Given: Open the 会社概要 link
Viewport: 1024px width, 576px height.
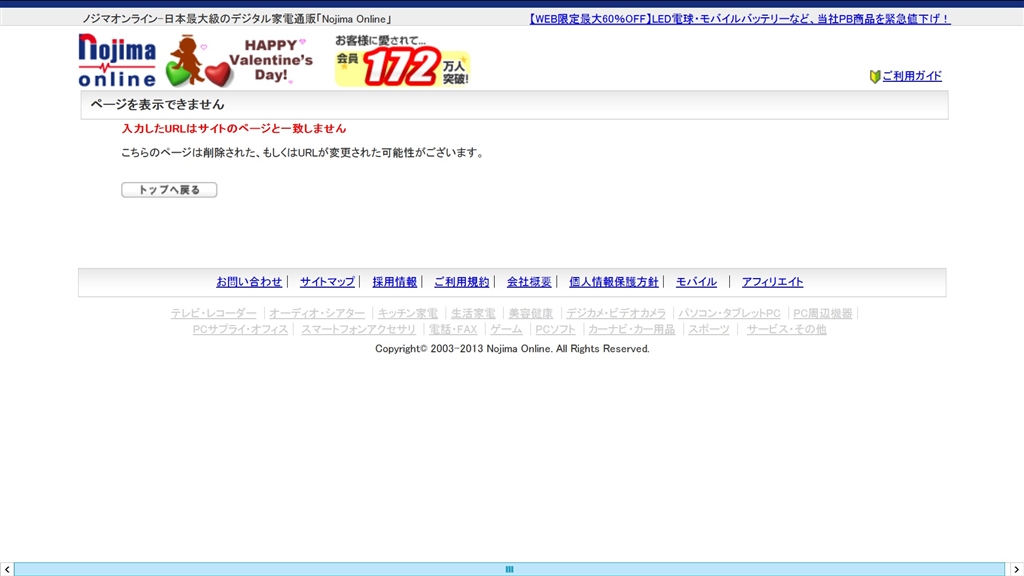Looking at the screenshot, I should 529,282.
